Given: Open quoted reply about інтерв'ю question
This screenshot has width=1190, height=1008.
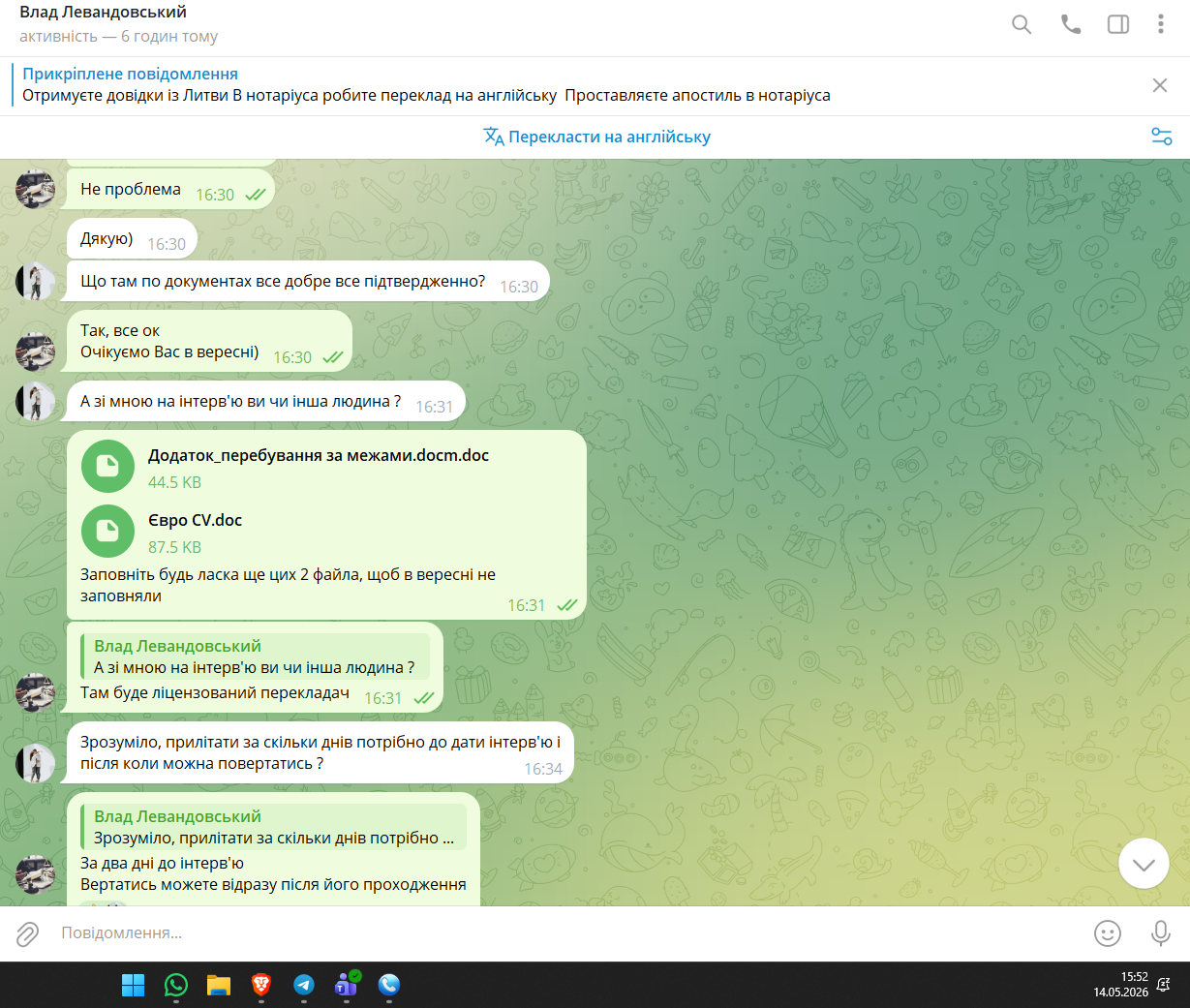Looking at the screenshot, I should (x=255, y=657).
